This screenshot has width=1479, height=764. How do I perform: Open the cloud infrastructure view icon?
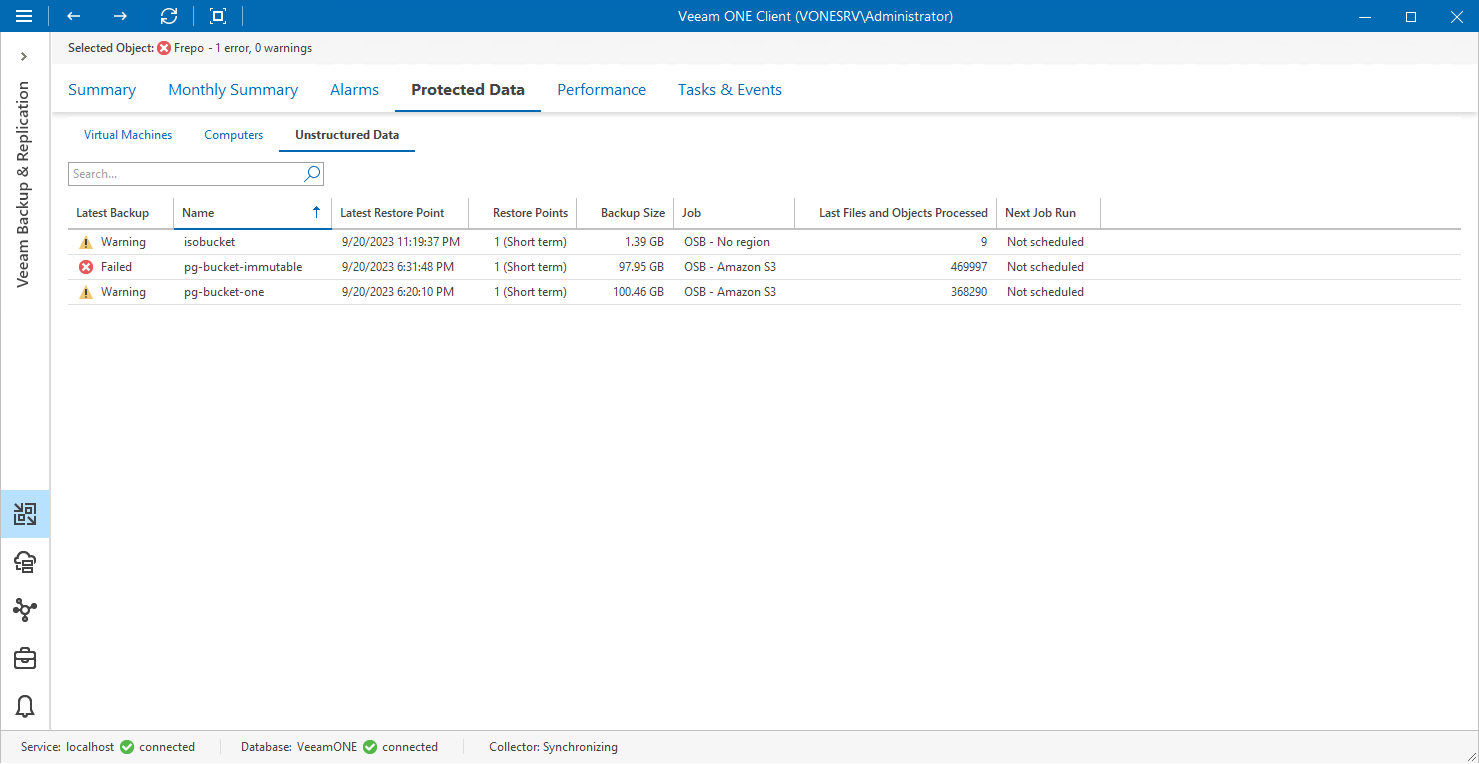click(x=25, y=562)
